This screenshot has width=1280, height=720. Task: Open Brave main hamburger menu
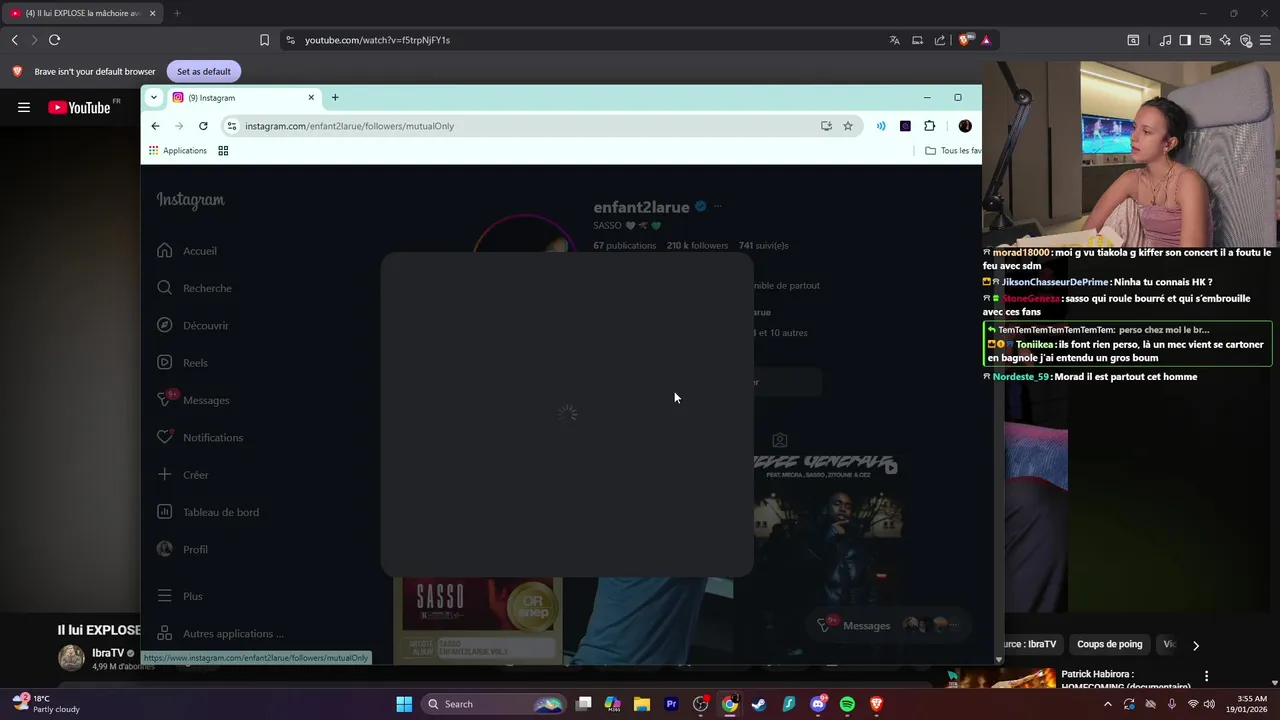[x=1266, y=40]
